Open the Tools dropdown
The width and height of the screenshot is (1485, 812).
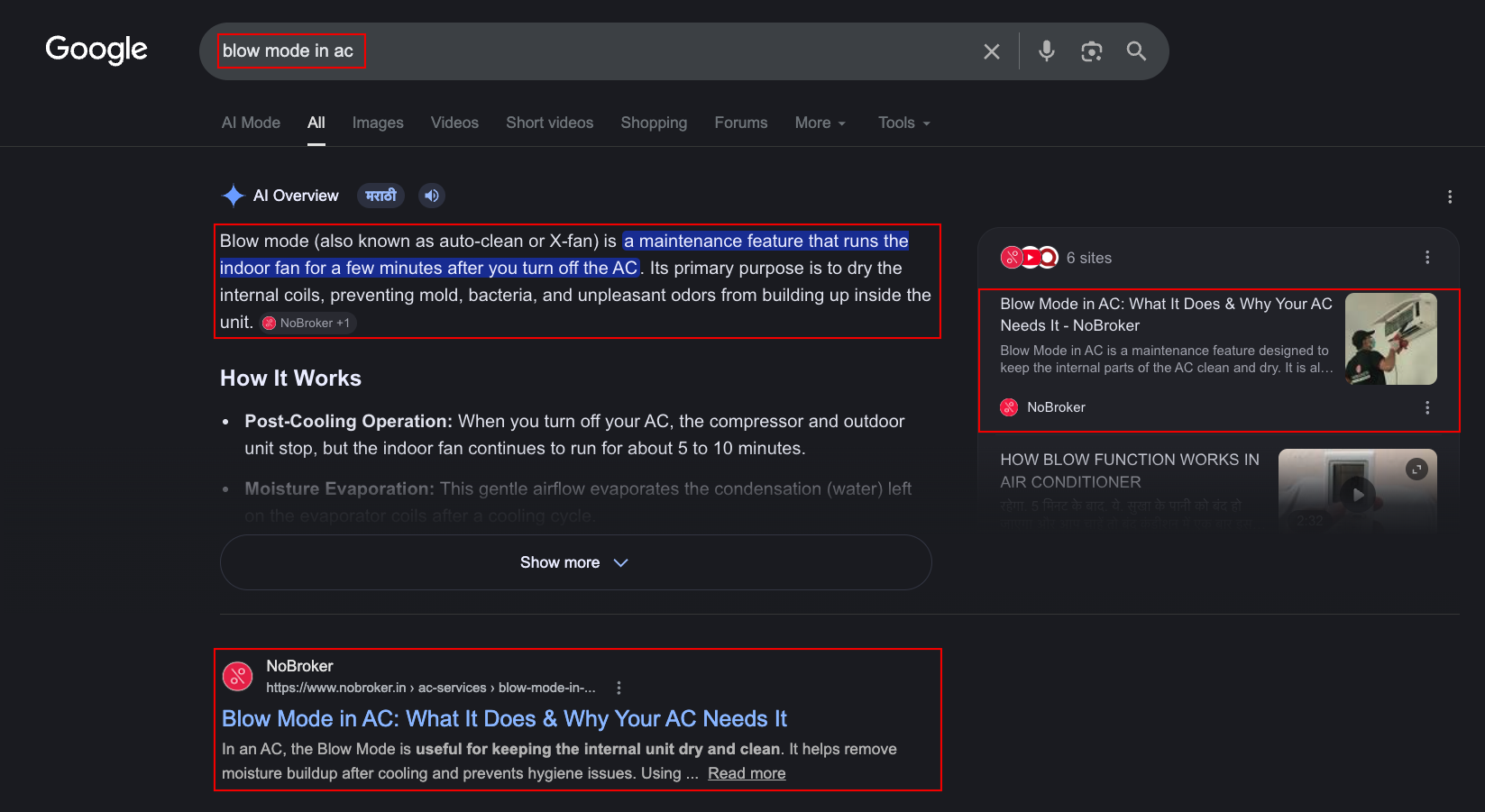[904, 123]
